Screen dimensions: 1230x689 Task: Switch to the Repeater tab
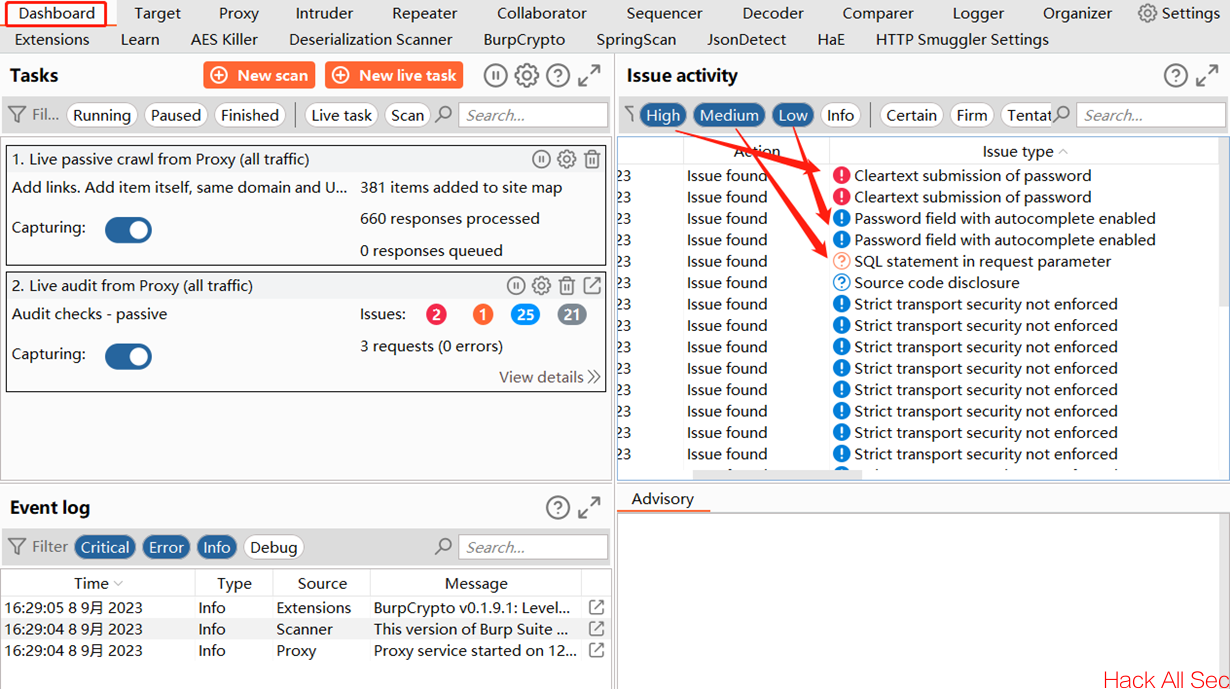424,13
